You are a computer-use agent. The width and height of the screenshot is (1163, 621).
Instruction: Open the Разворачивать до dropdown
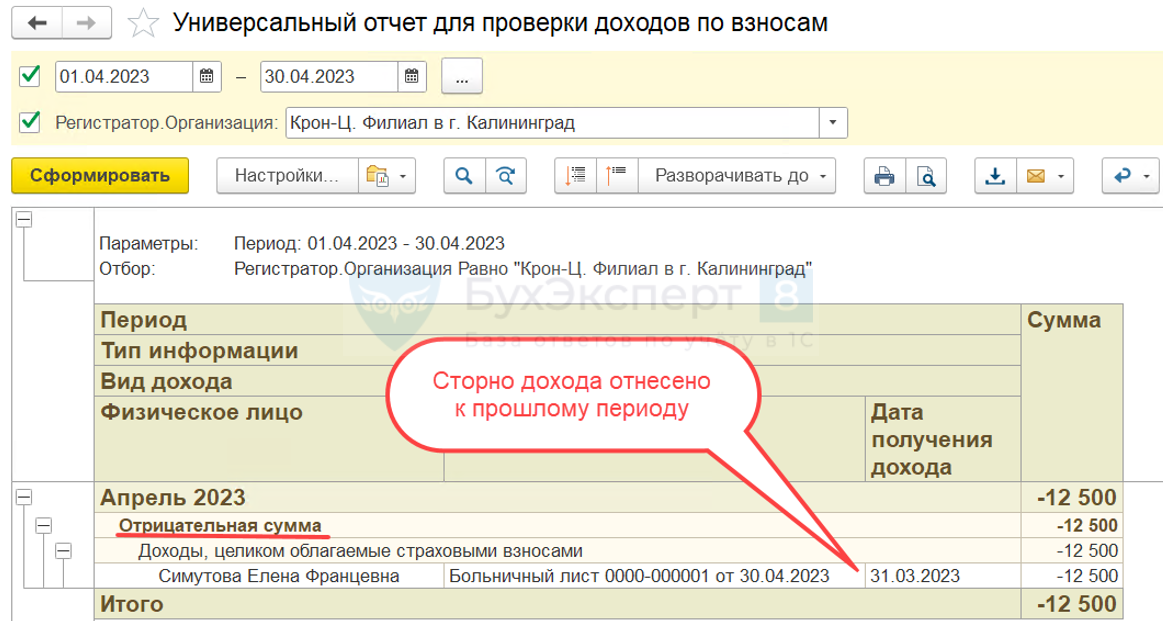tap(740, 176)
